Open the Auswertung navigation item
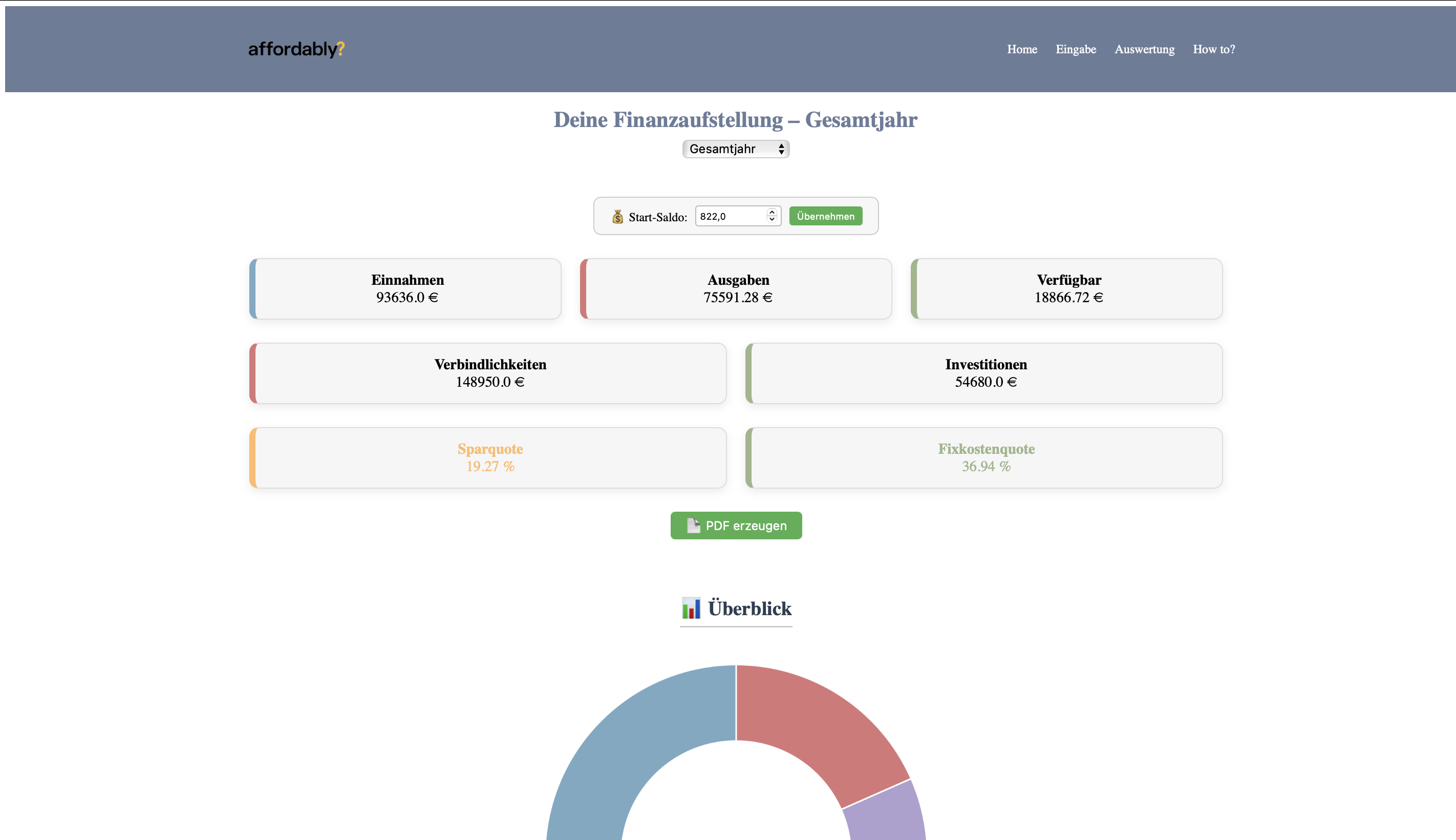Viewport: 1456px width, 840px height. tap(1144, 50)
